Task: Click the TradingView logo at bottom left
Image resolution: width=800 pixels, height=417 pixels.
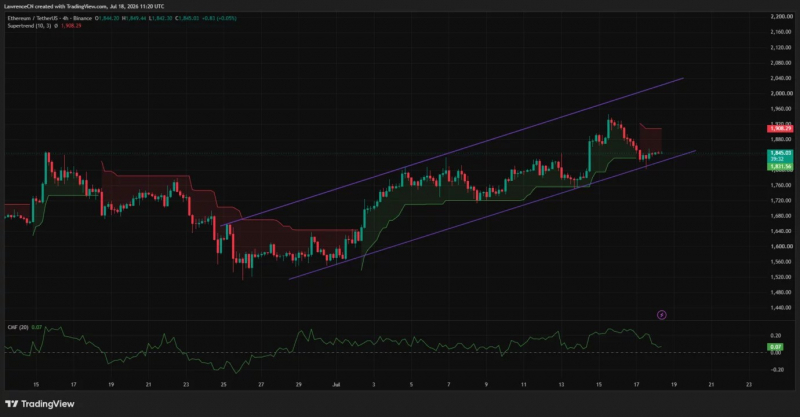Action: coord(40,404)
